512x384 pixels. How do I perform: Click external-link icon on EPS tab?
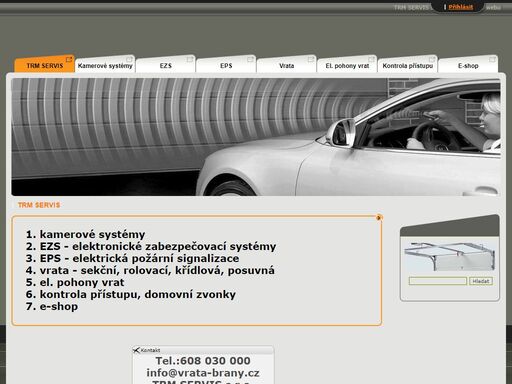coord(250,60)
